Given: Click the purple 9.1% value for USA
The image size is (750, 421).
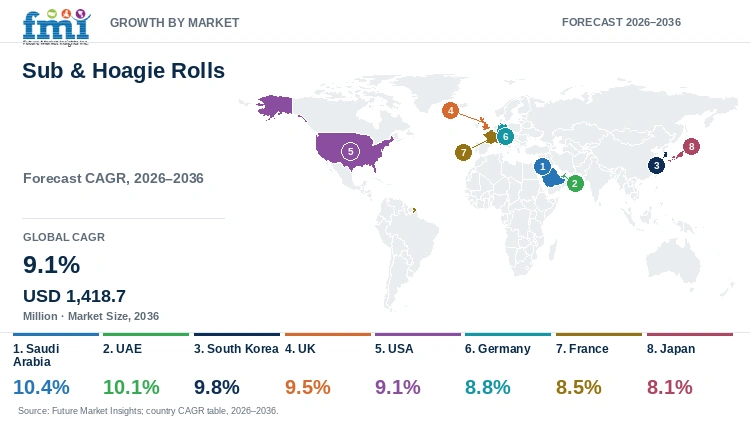Looking at the screenshot, I should point(397,387).
